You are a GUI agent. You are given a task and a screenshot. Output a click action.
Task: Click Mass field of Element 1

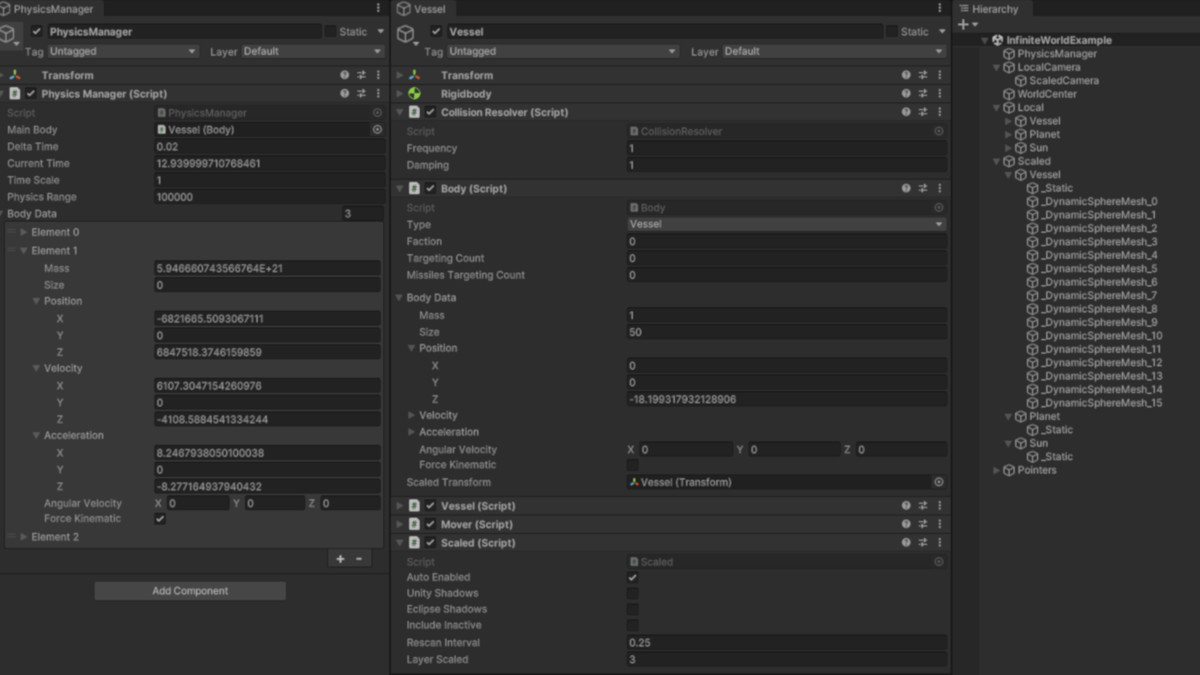point(268,268)
